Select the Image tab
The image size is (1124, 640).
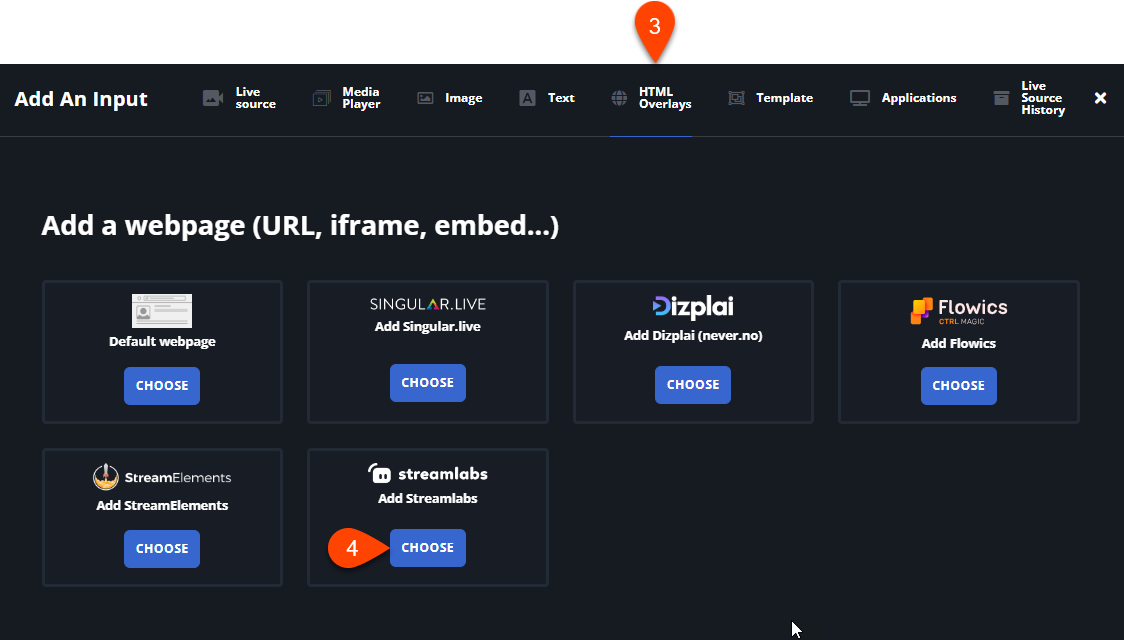point(450,98)
